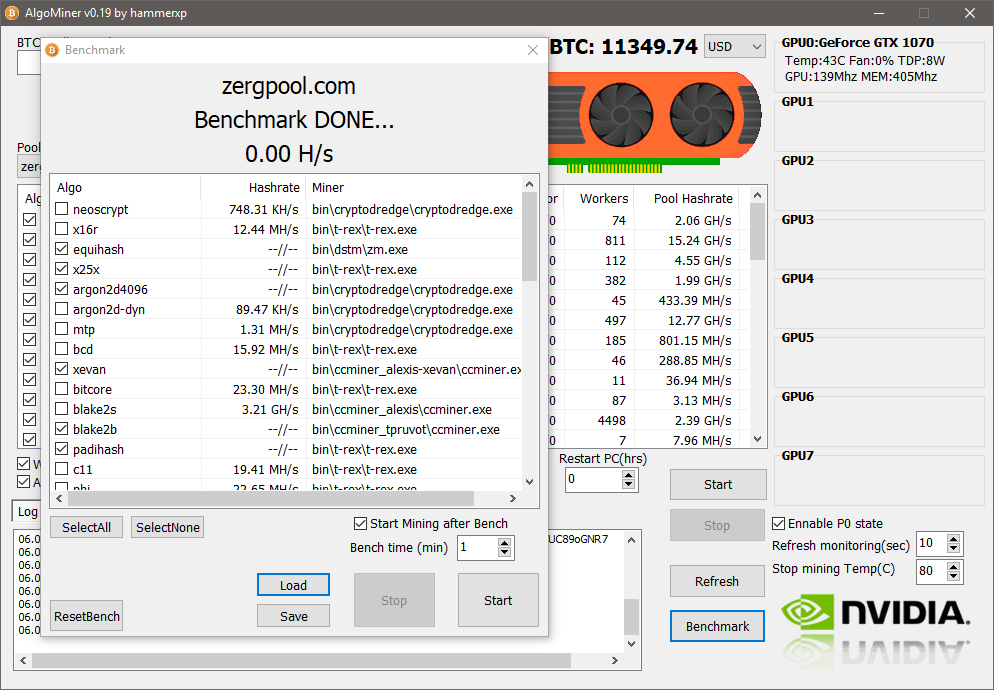Focus the Restart PC hours field
Image resolution: width=994 pixels, height=690 pixels.
tap(593, 479)
